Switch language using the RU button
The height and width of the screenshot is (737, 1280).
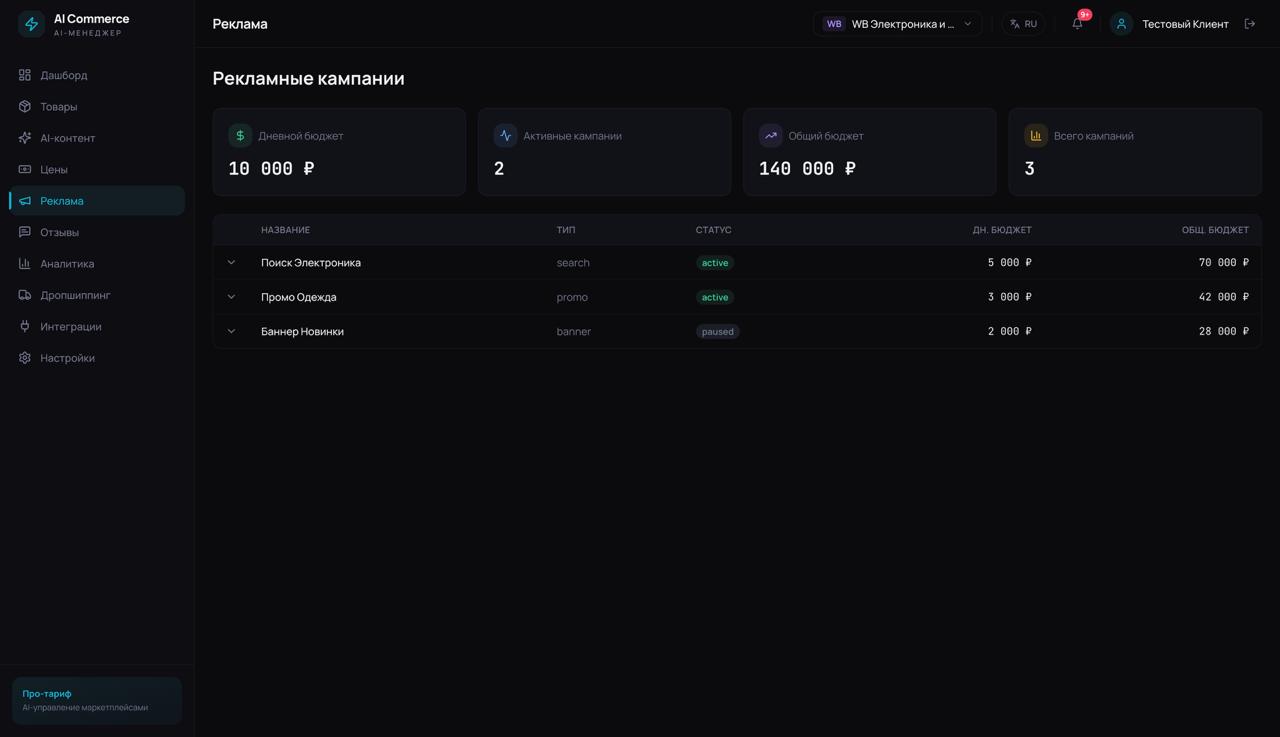click(1023, 24)
